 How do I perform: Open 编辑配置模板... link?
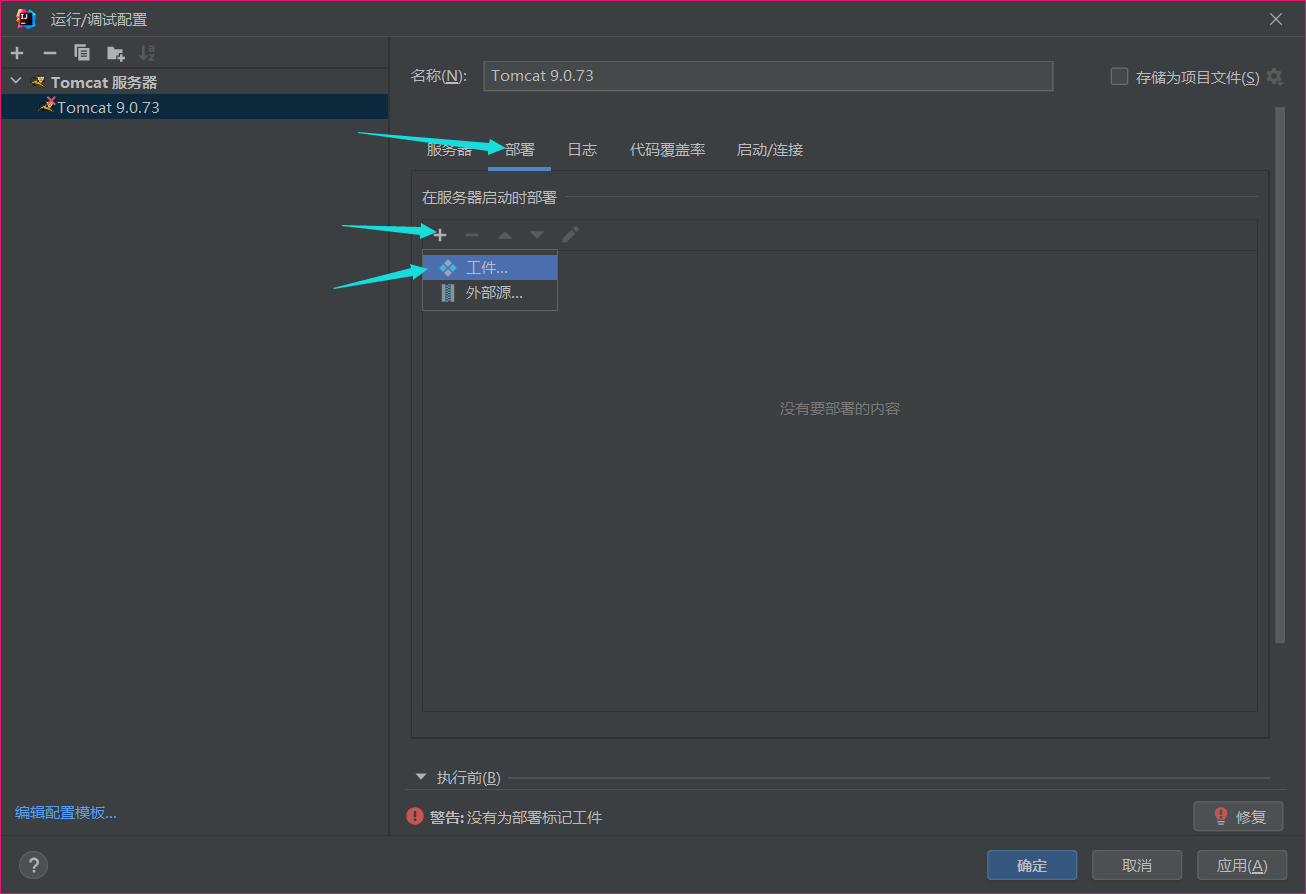(66, 812)
